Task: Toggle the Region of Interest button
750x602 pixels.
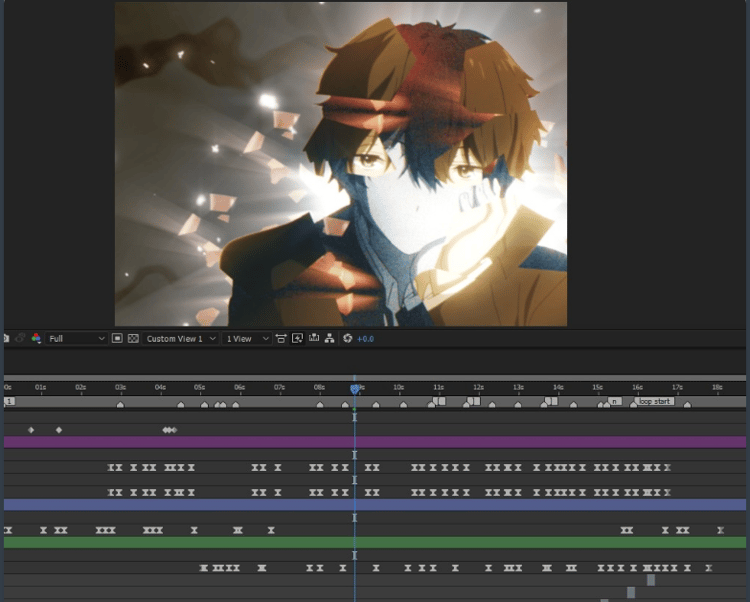Action: click(x=117, y=339)
